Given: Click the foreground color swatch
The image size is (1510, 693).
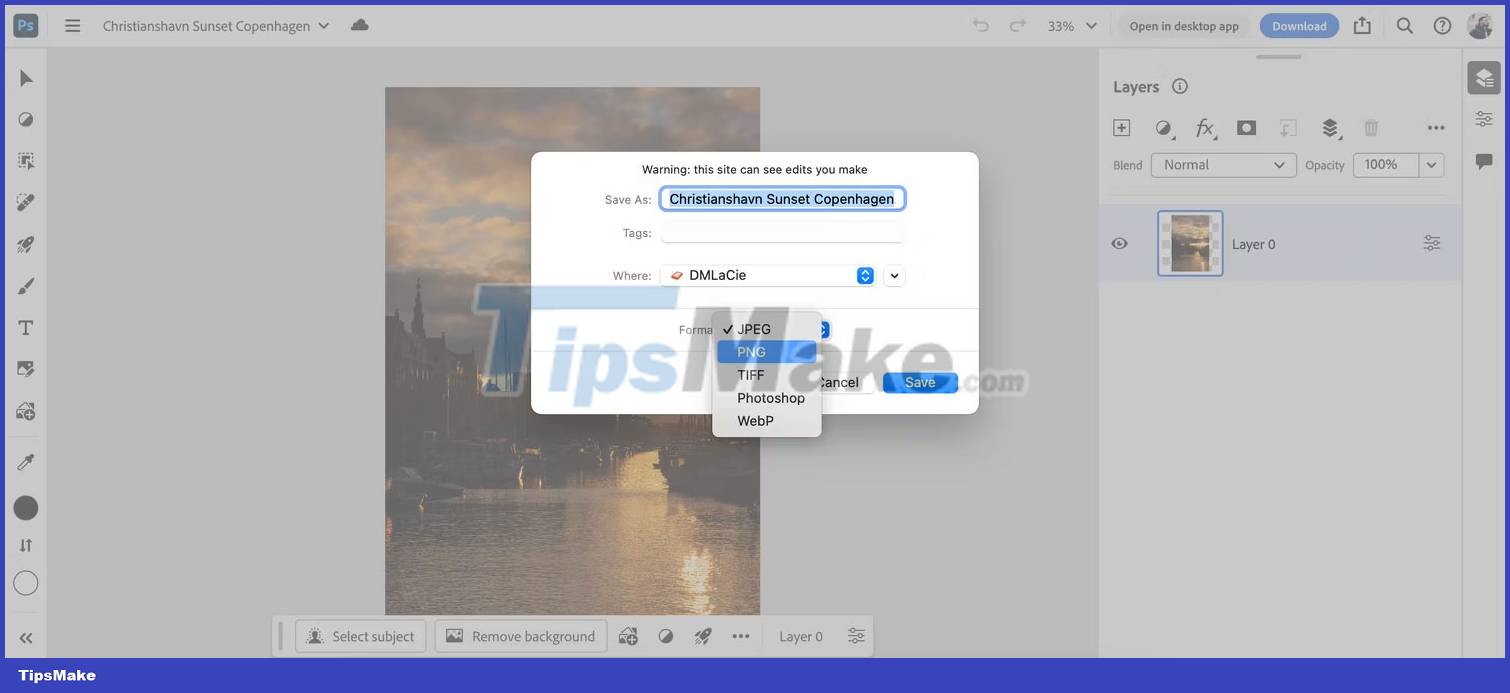Looking at the screenshot, I should [x=25, y=507].
